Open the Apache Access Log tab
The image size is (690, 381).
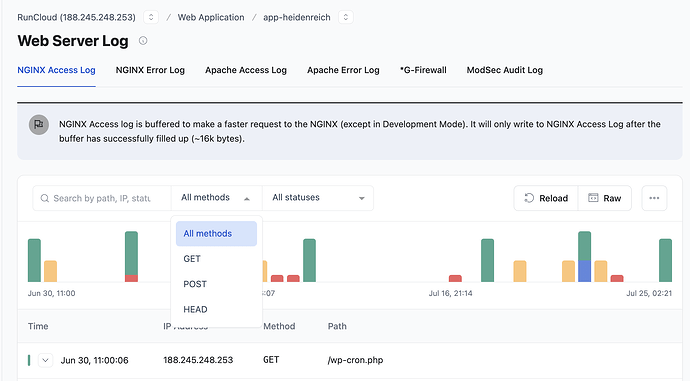[x=246, y=70]
